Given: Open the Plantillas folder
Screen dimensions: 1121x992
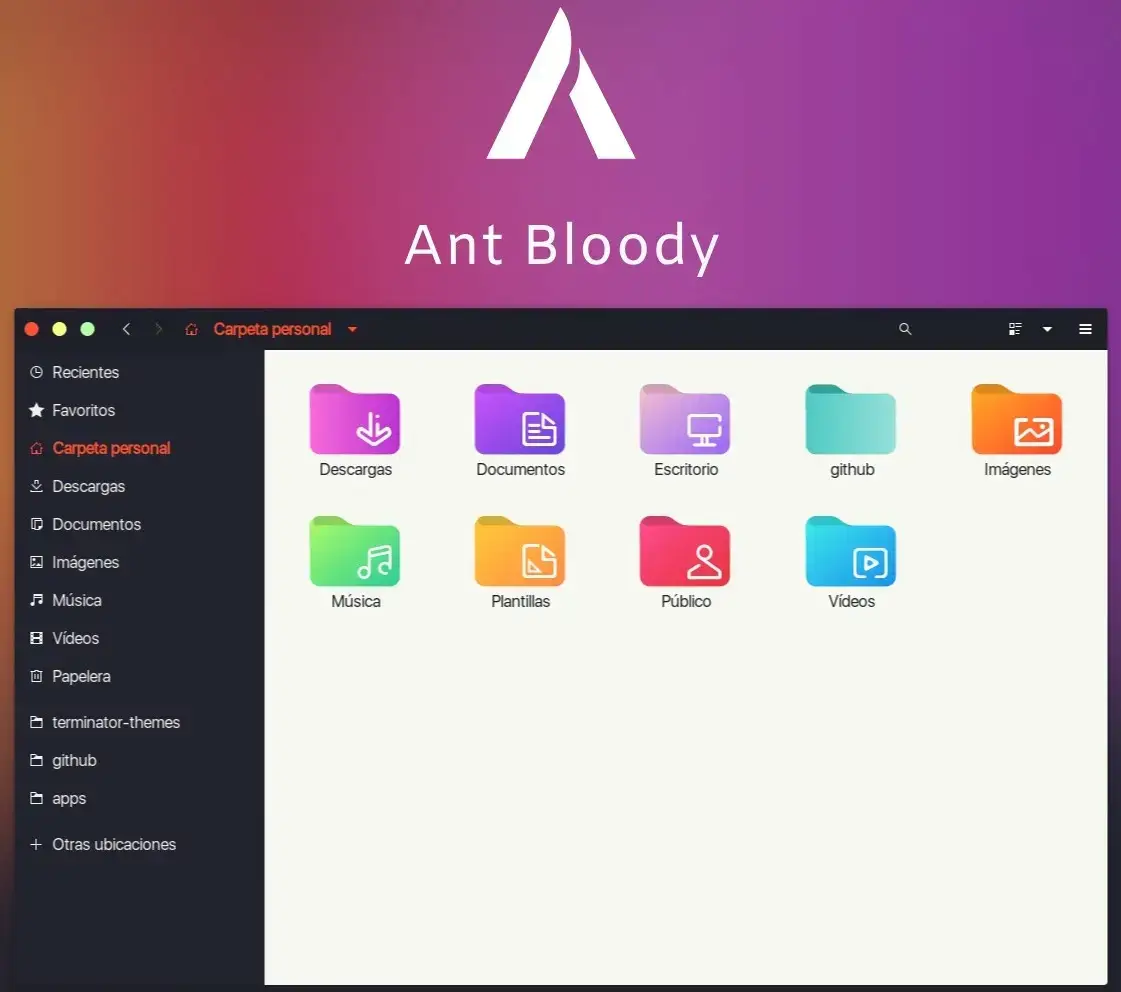Looking at the screenshot, I should tap(520, 551).
